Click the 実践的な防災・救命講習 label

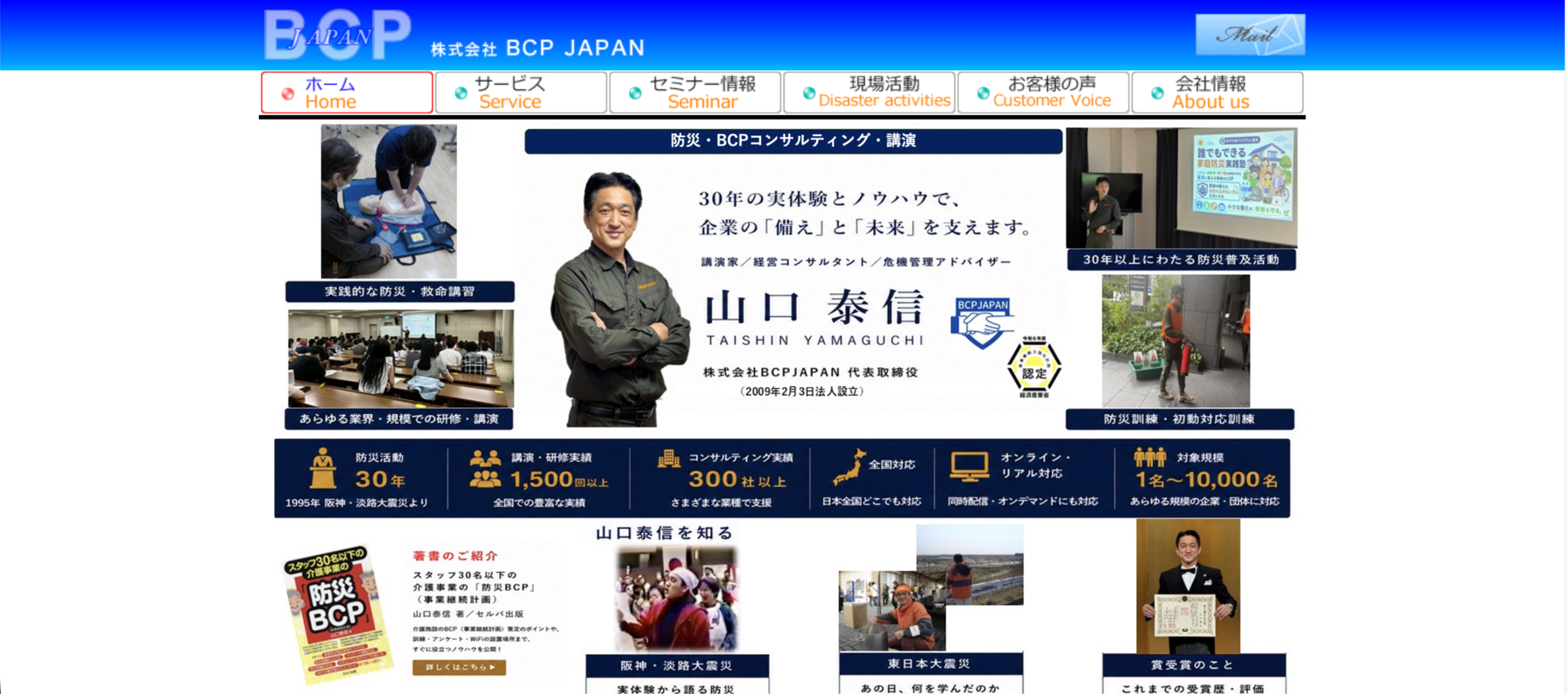coord(400,292)
